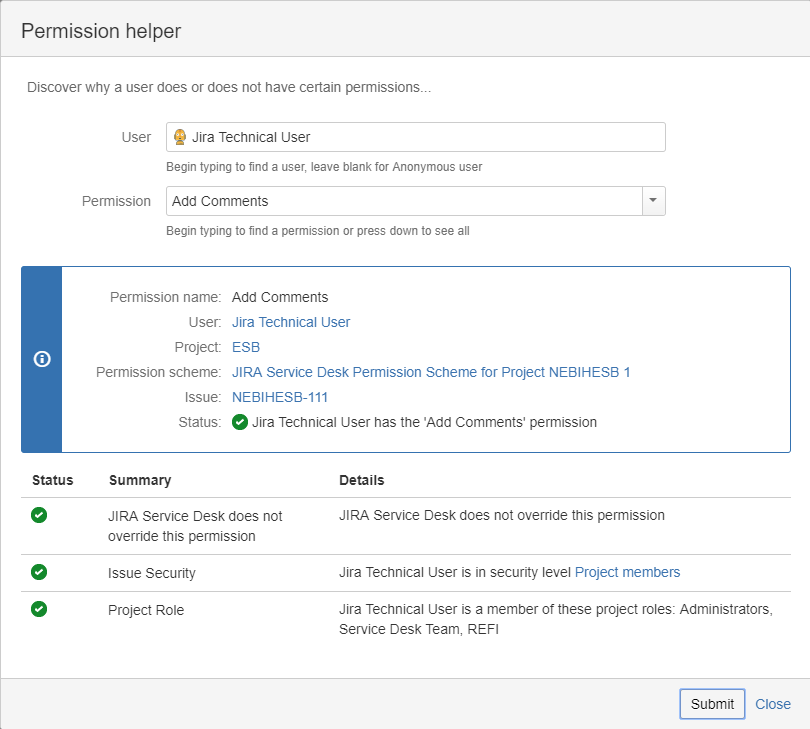This screenshot has height=729, width=810.
Task: Focus the Add Comments permission field
Action: coord(404,201)
